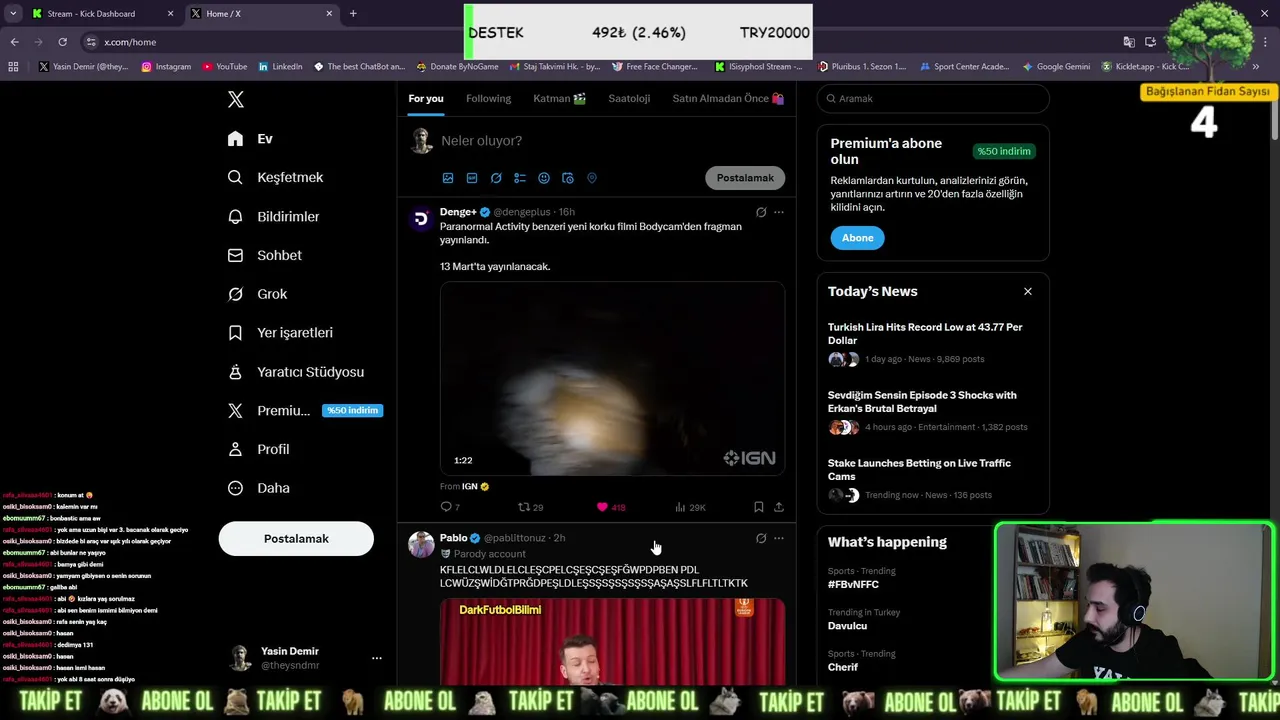
Task: Go back in browser history
Action: point(14,42)
